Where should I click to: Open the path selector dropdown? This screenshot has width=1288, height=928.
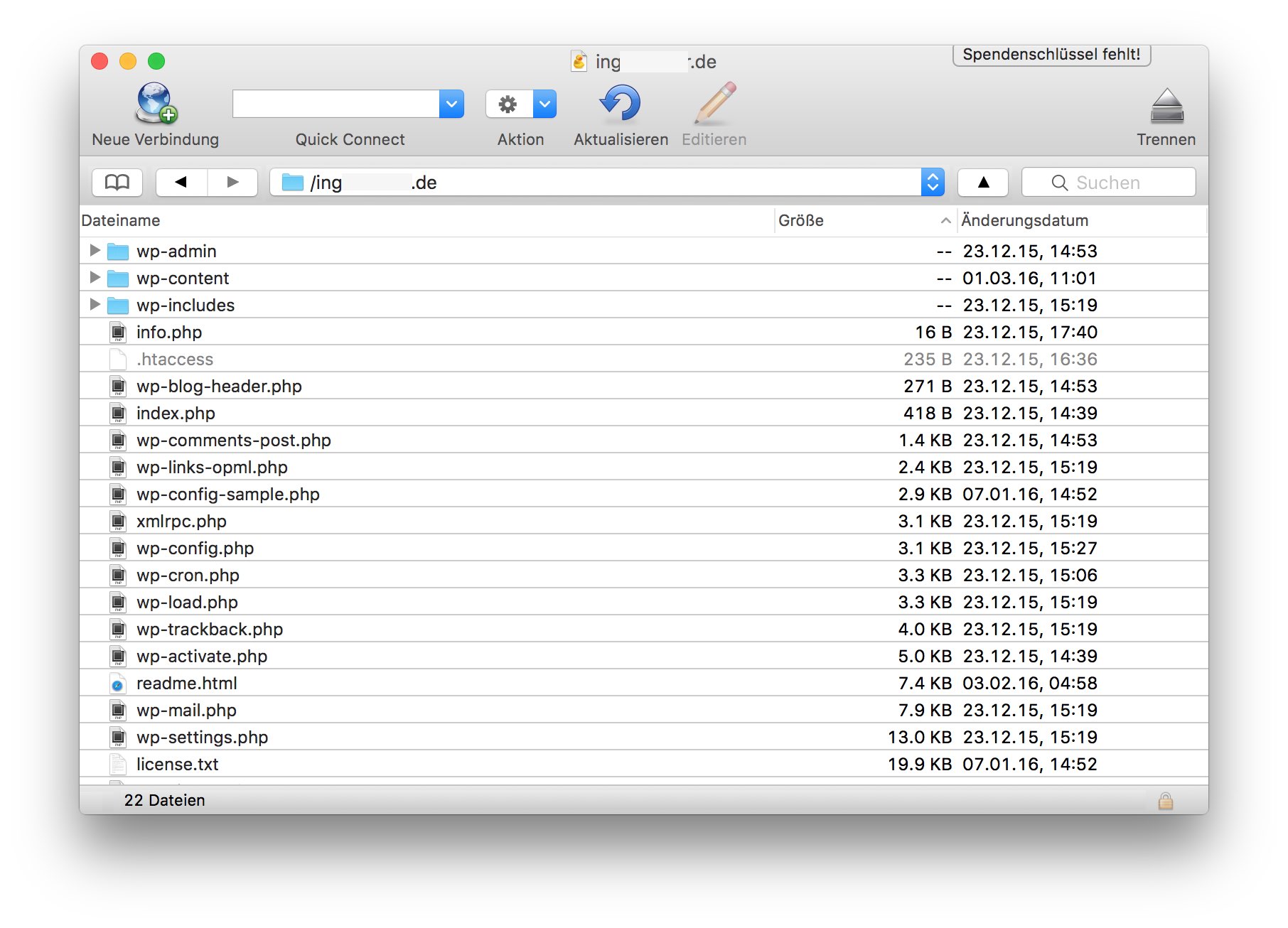point(933,183)
